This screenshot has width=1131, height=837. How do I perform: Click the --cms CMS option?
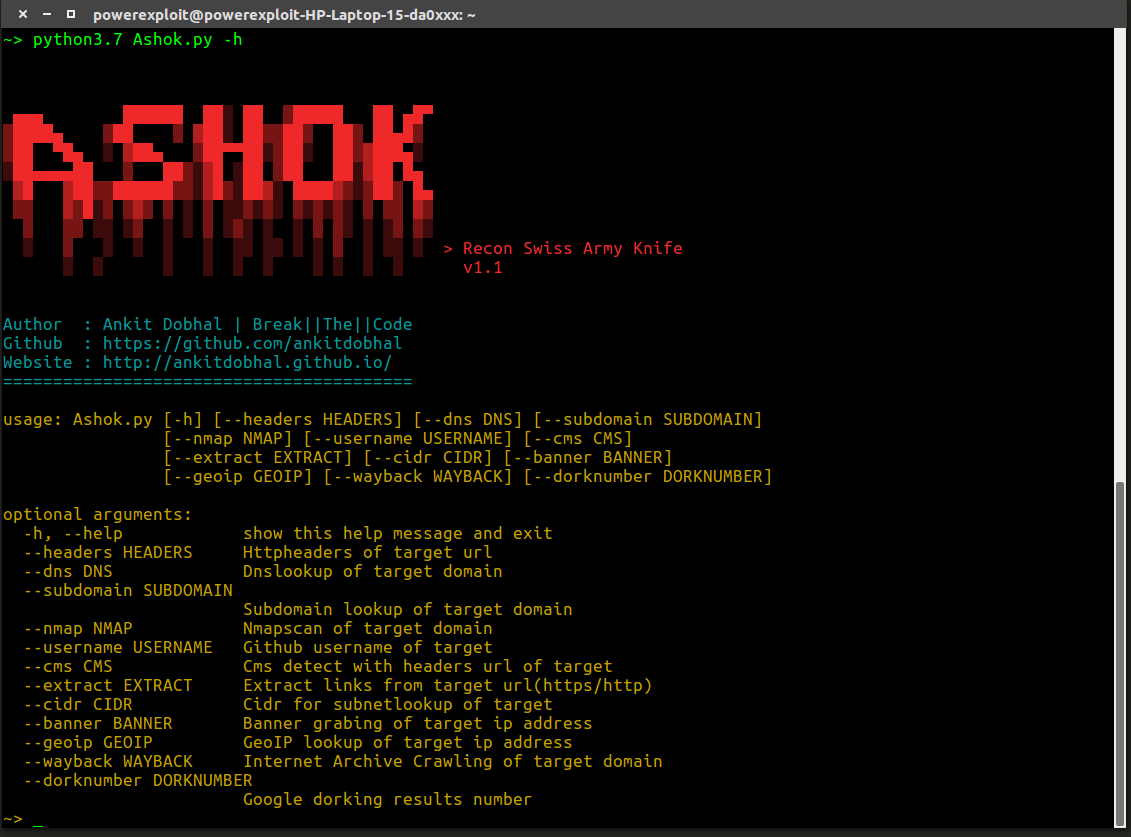coord(68,666)
